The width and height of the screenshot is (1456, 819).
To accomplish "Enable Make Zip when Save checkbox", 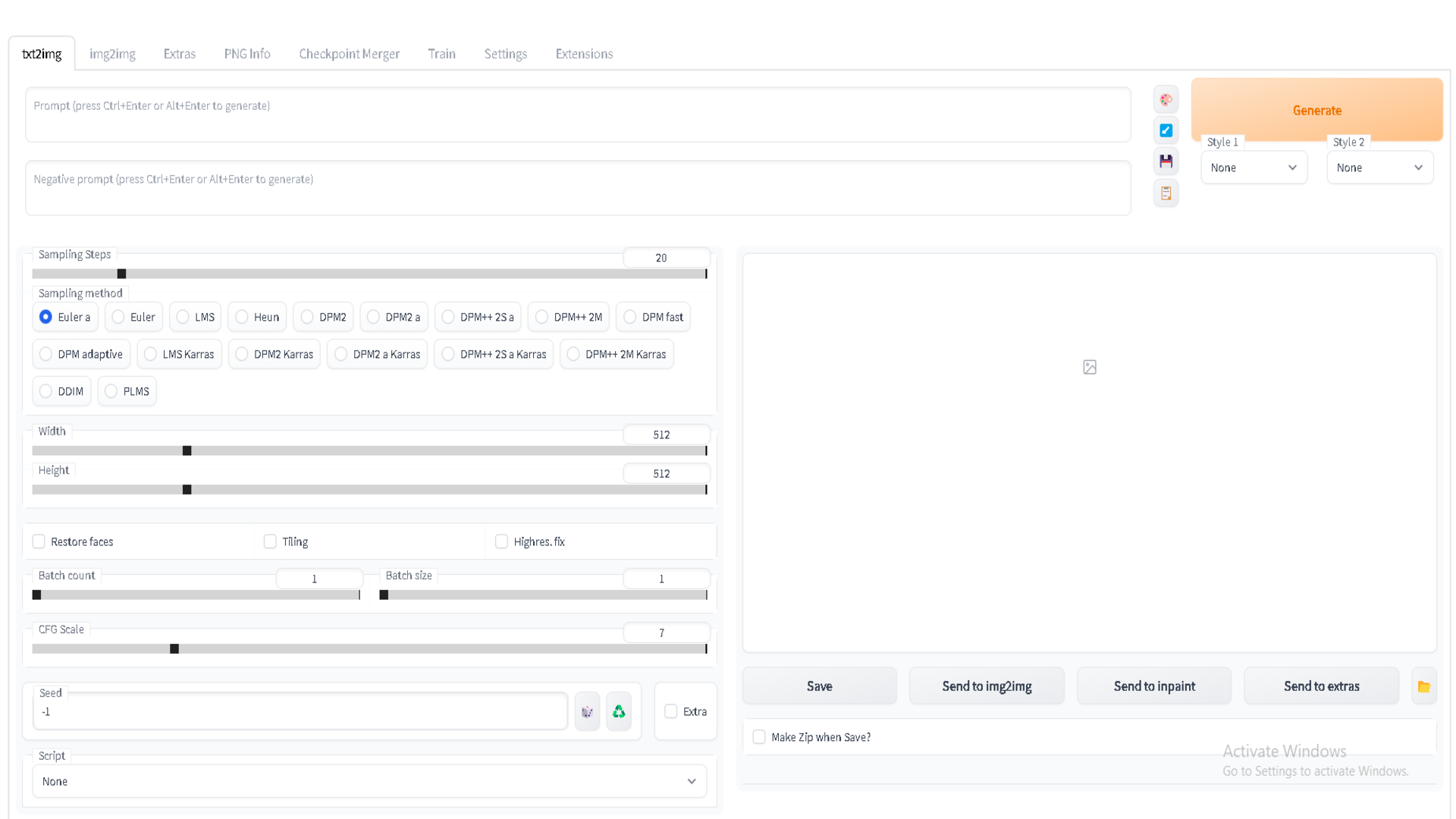I will pos(759,737).
